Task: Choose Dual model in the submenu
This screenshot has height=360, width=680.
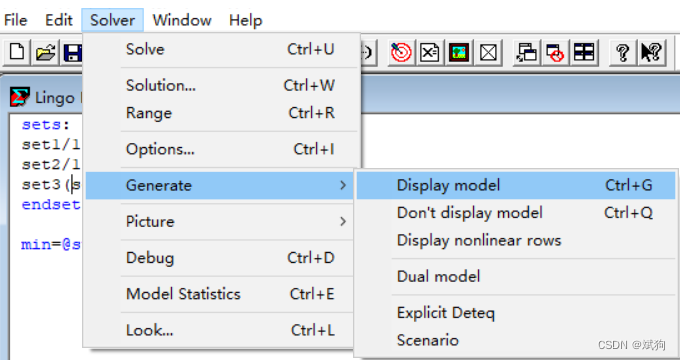Action: [516, 276]
